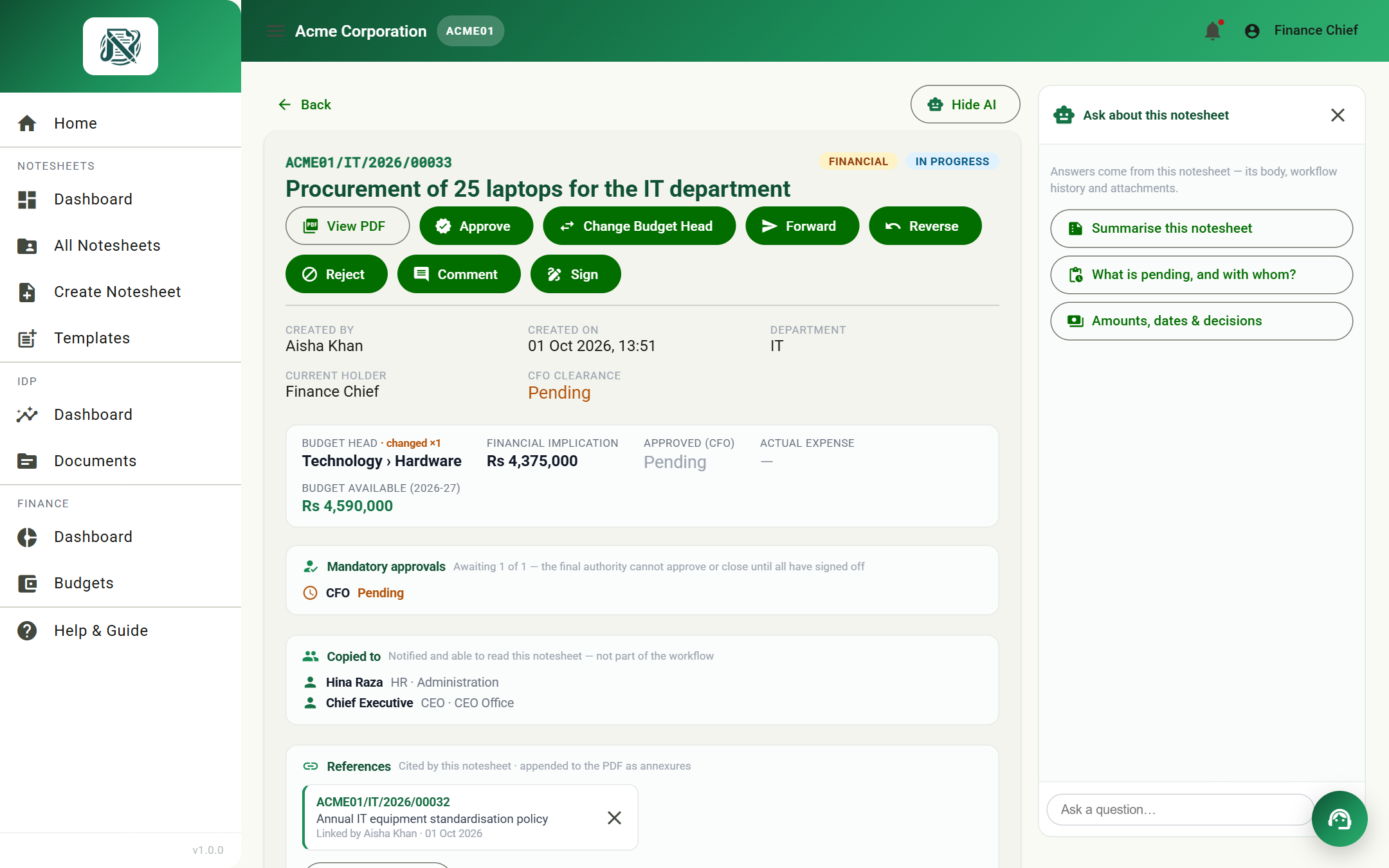Click the Help & Guide question icon
This screenshot has width=1389, height=868.
[x=27, y=631]
